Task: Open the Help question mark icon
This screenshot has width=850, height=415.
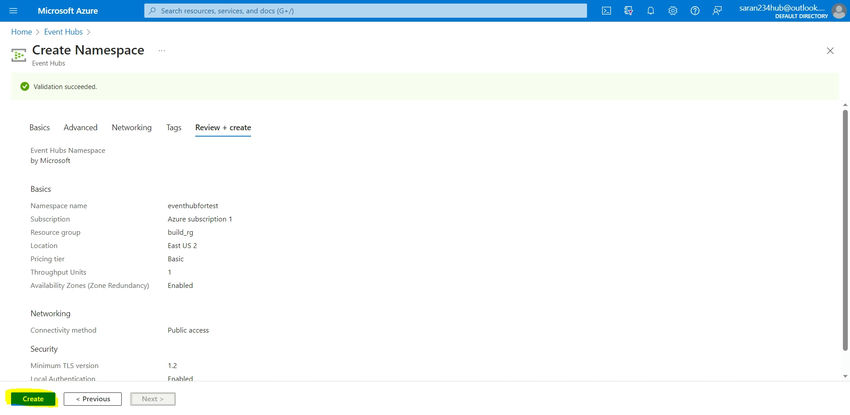Action: tap(695, 11)
